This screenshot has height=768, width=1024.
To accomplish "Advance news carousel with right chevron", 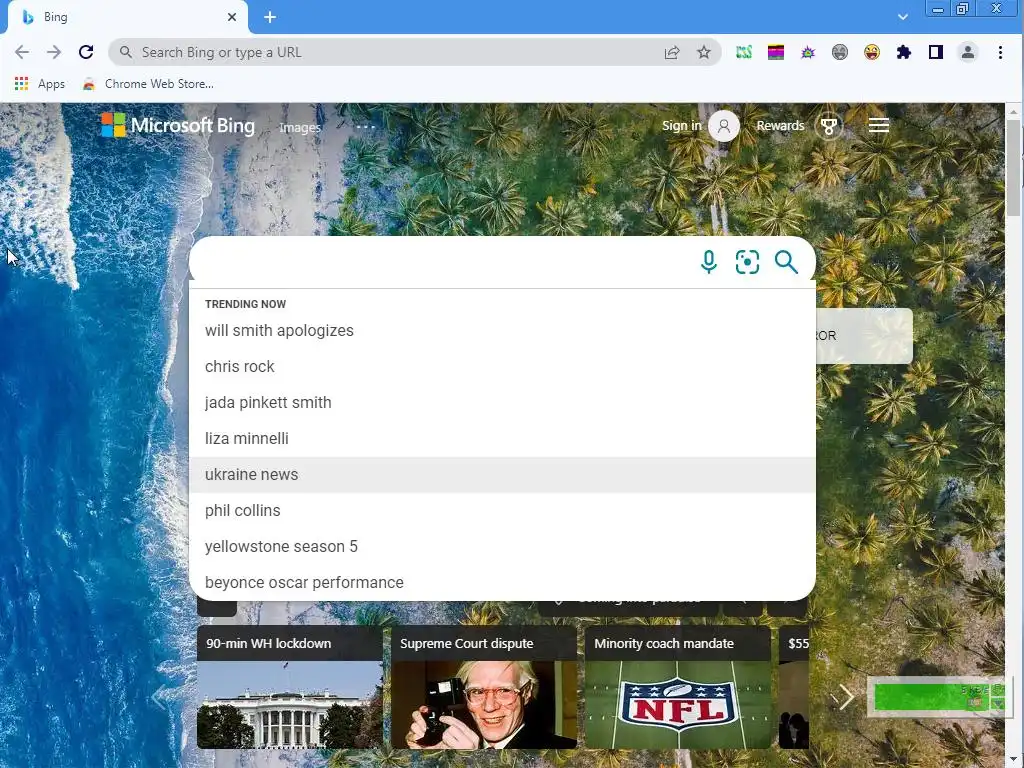I will 846,697.
